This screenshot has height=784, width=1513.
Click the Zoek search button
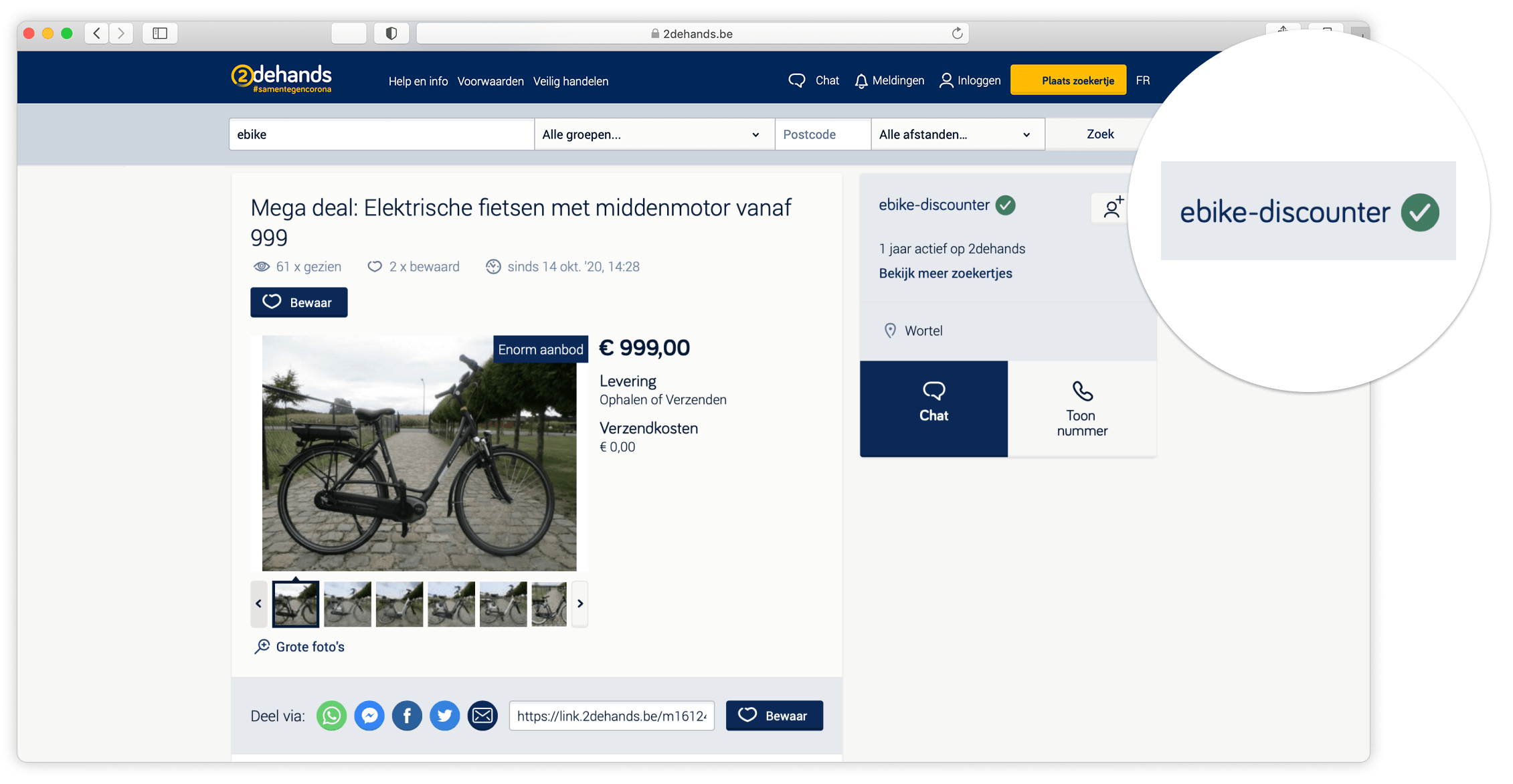(1100, 134)
